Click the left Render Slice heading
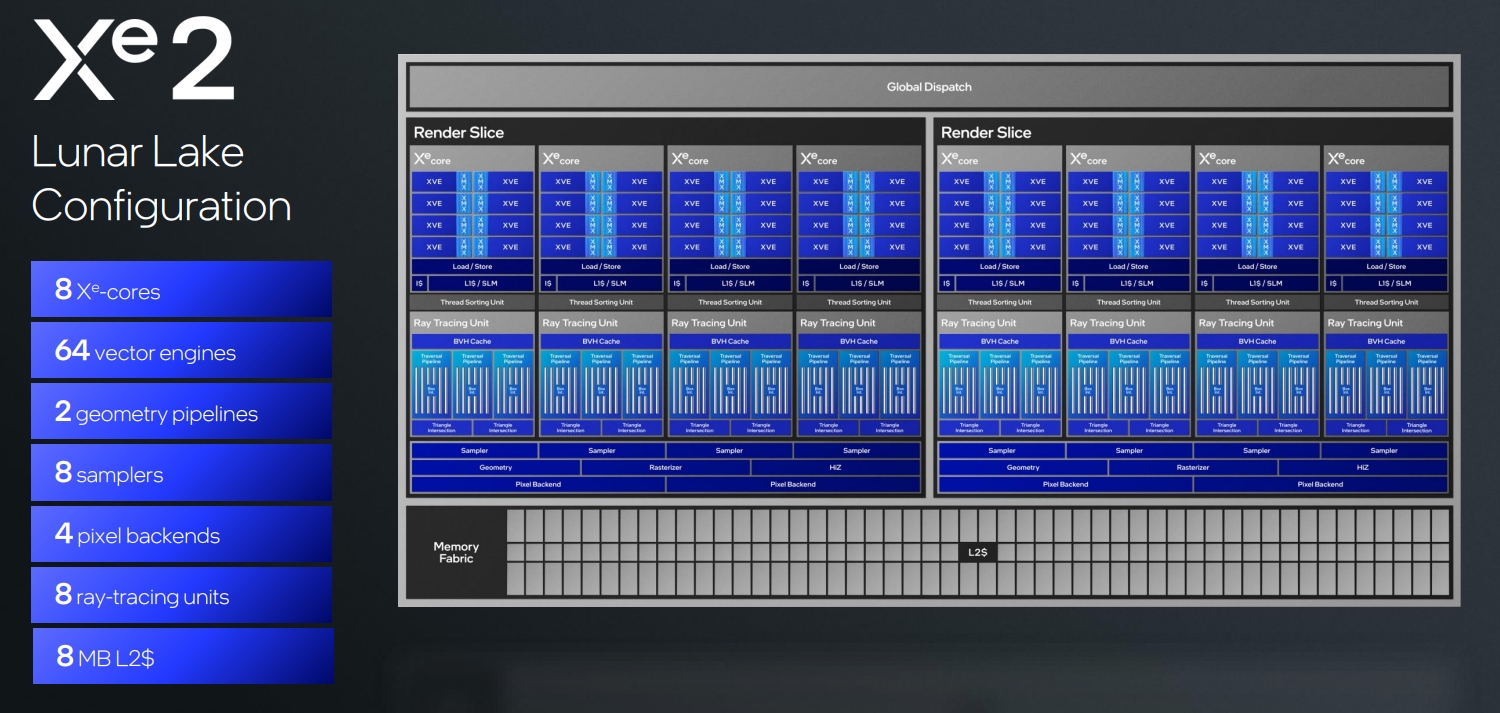 (x=459, y=132)
